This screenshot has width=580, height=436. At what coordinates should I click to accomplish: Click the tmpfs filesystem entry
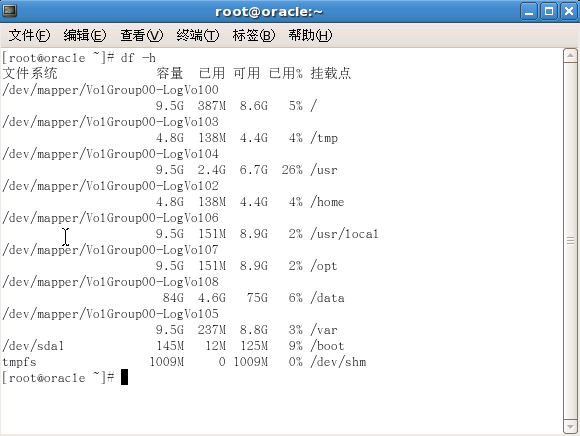tap(19, 362)
